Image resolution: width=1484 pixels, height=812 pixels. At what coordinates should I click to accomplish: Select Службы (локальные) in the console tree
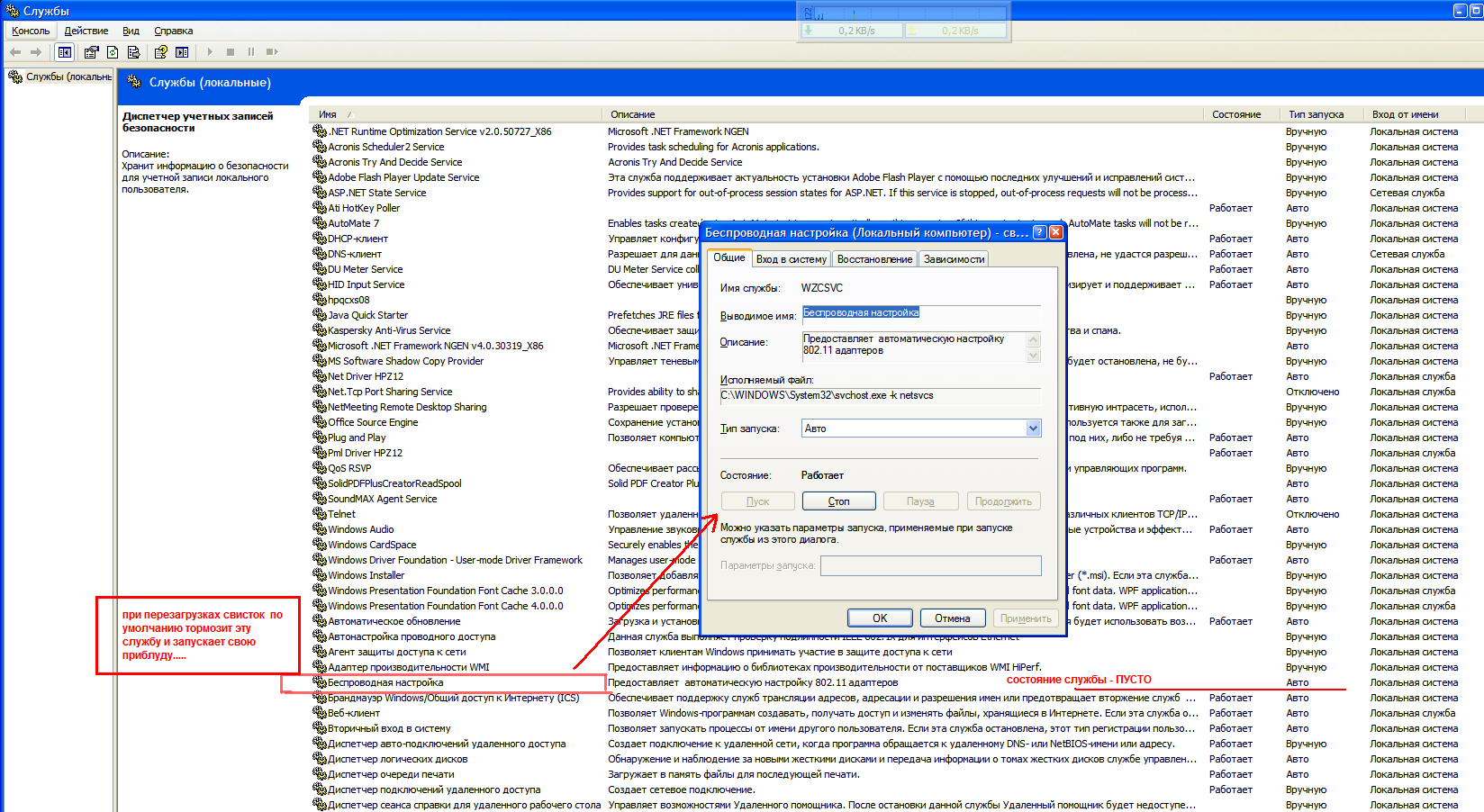[68, 77]
